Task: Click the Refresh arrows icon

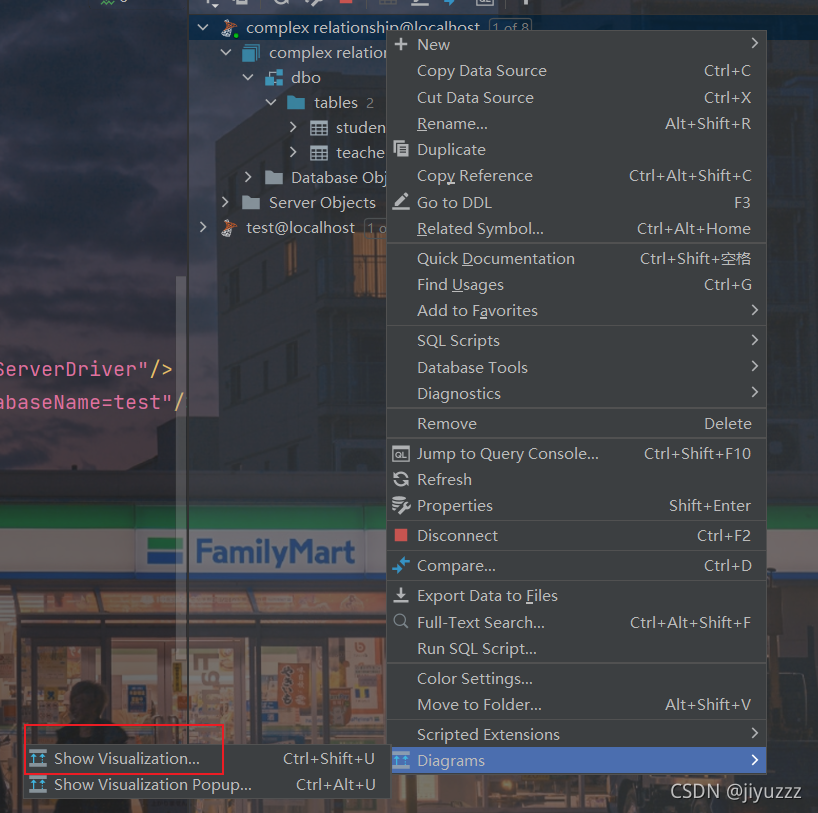Action: pyautogui.click(x=401, y=480)
